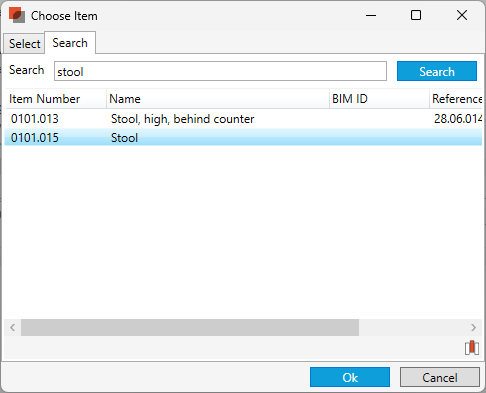Select item row 0101.015 Stool
The width and height of the screenshot is (486, 393).
[x=244, y=137]
